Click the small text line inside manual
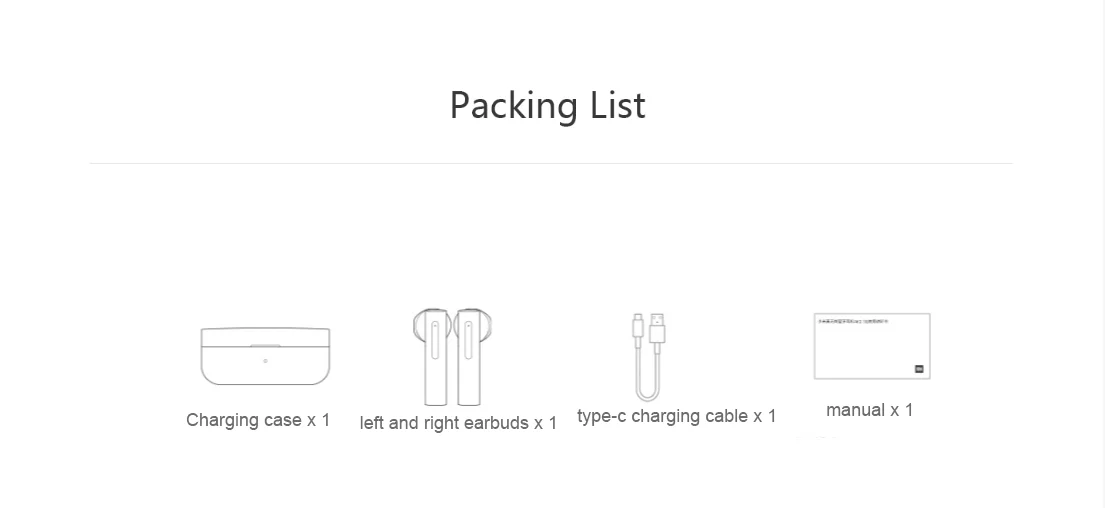 tap(853, 321)
